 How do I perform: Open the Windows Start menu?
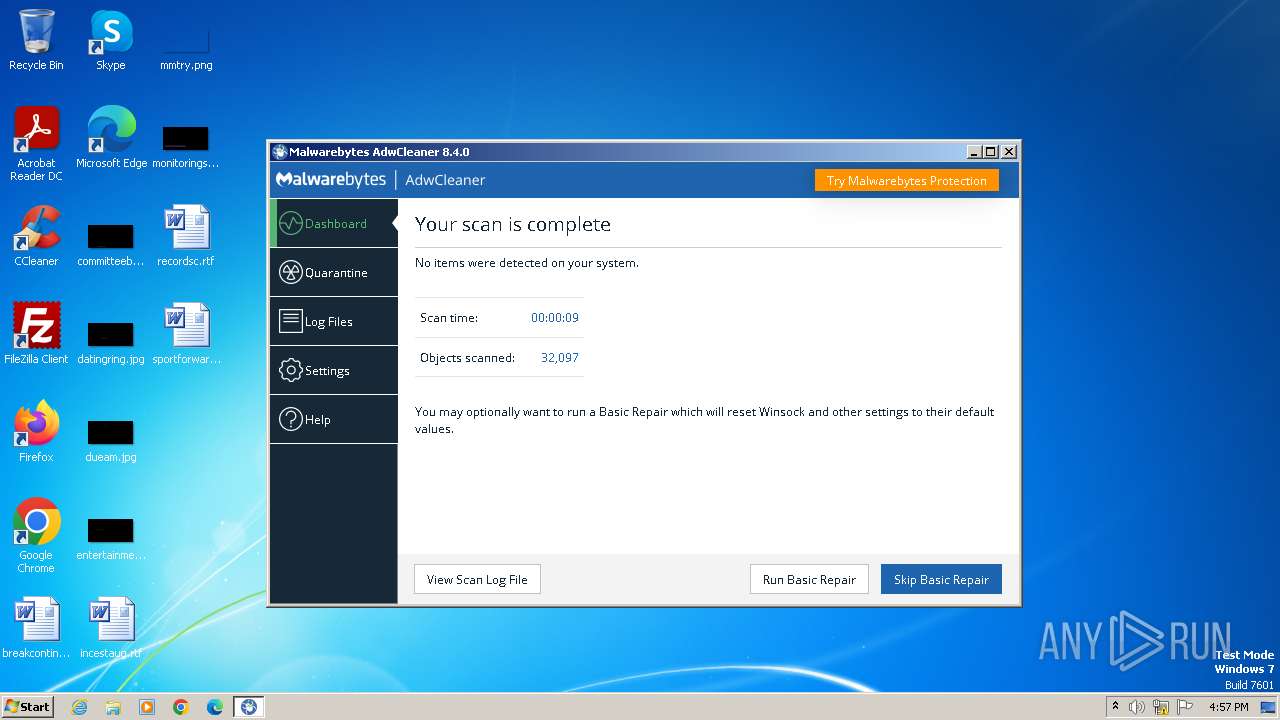[x=27, y=706]
